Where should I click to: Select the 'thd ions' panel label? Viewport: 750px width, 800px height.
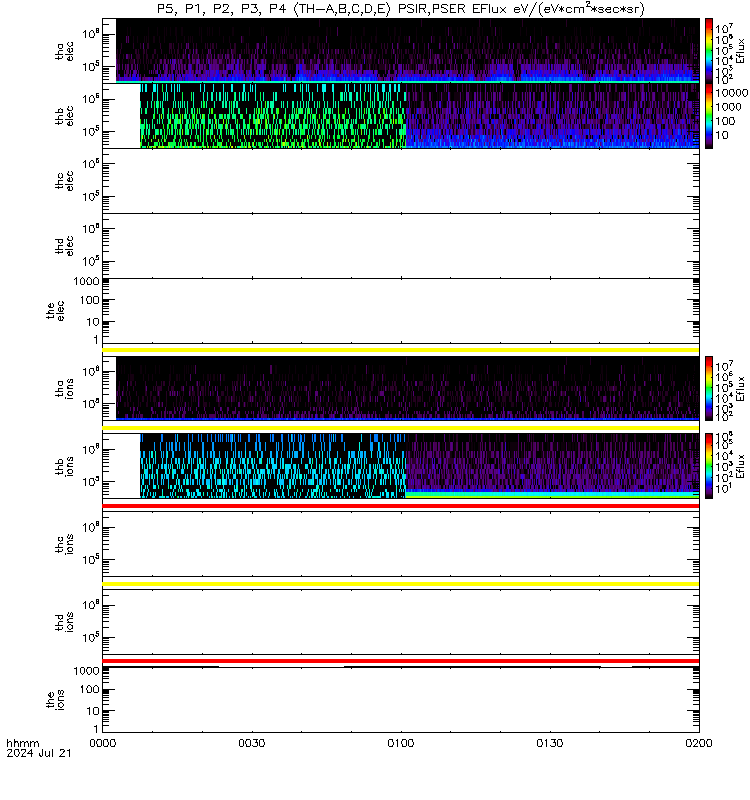(x=64, y=622)
